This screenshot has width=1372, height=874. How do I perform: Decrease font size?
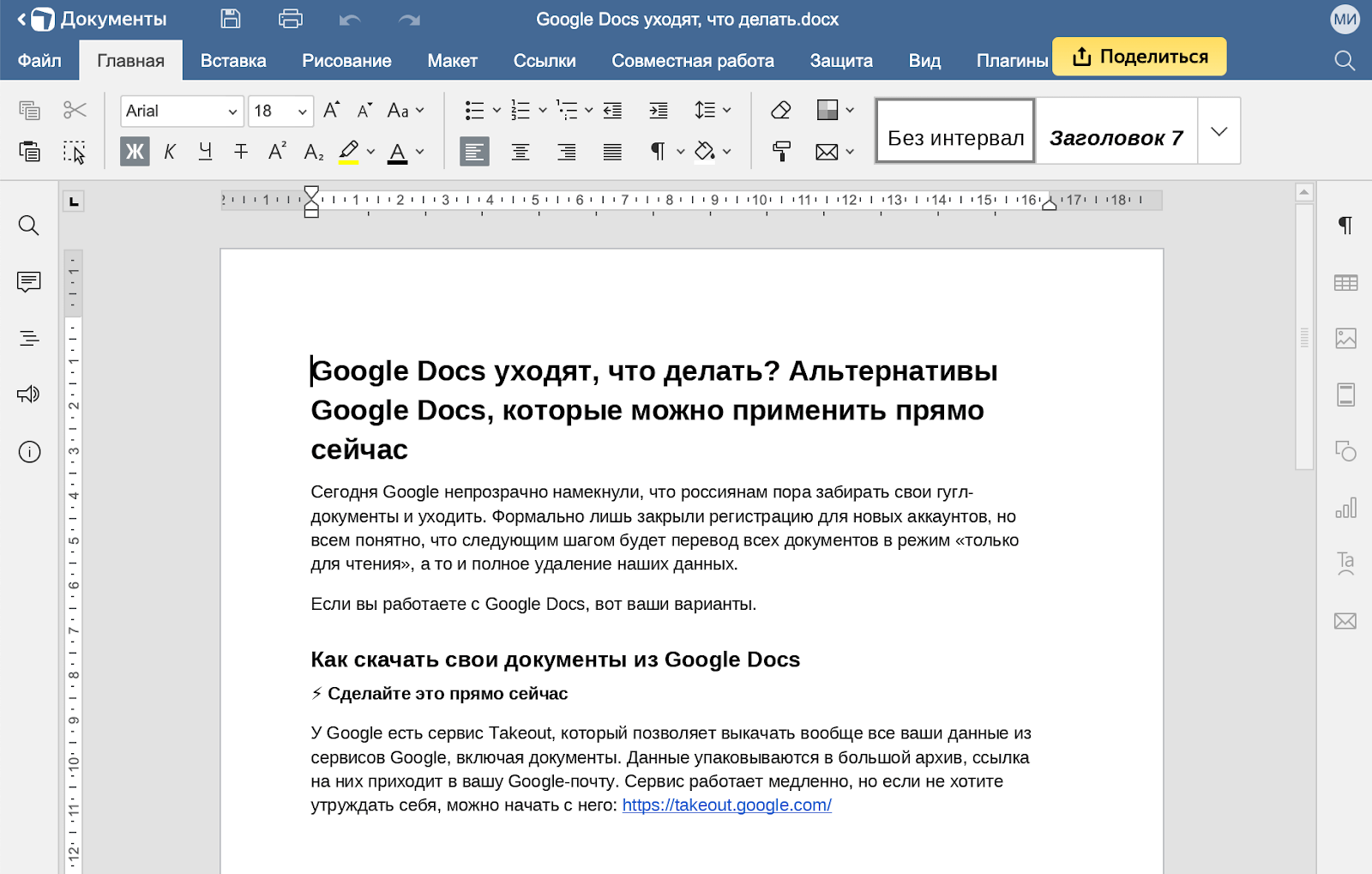point(364,110)
